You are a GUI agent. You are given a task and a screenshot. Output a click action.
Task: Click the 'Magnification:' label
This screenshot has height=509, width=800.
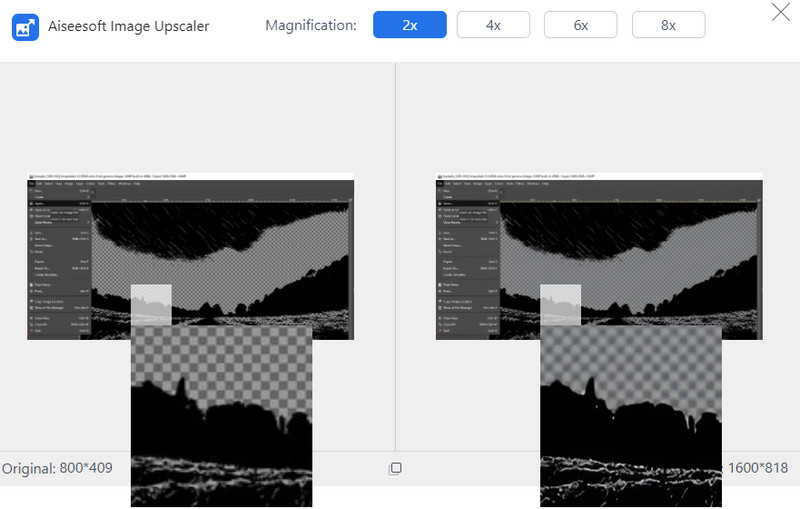[310, 25]
